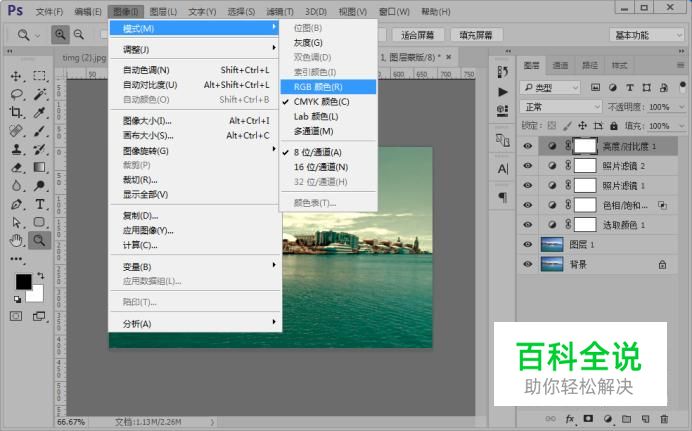Click the Add layer mask icon
The width and height of the screenshot is (692, 431).
coord(588,419)
